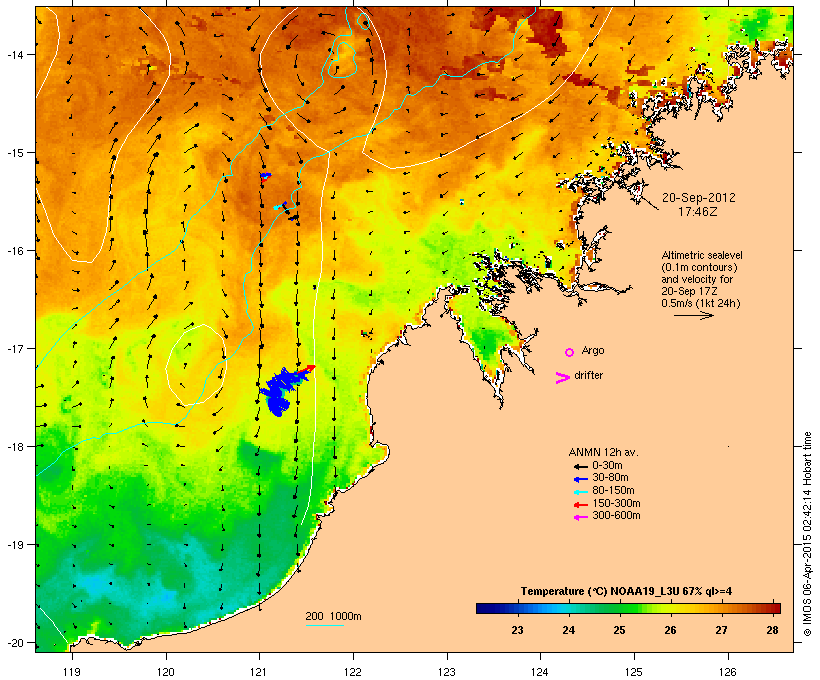Click the latitude axis label -14
Viewport: 820px width, 680px height.
click(x=14, y=54)
